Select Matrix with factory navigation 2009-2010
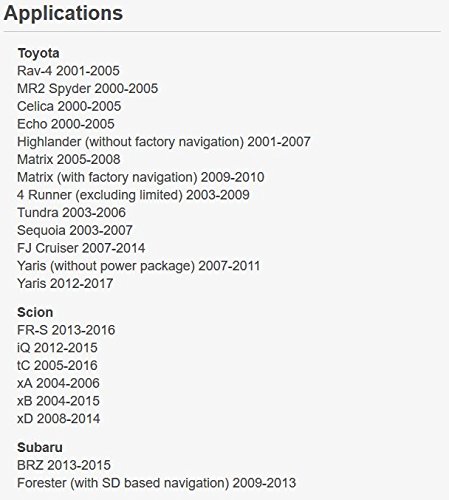The width and height of the screenshot is (449, 500). click(141, 177)
